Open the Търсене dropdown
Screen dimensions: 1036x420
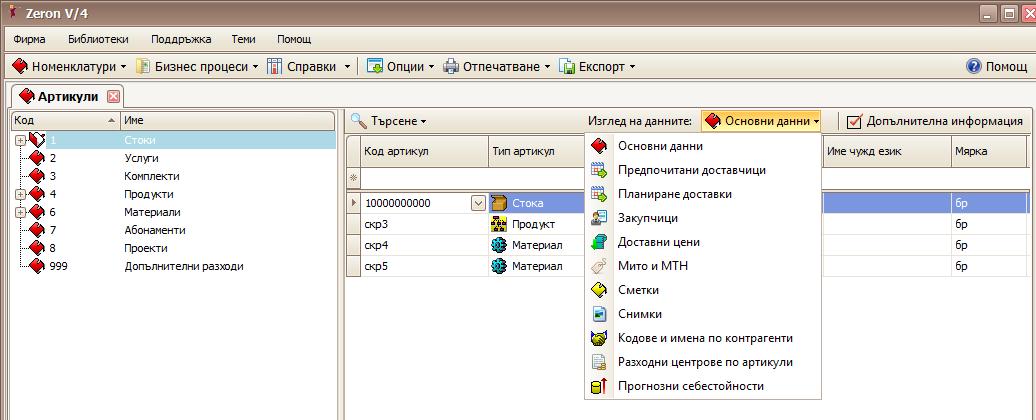click(x=389, y=121)
